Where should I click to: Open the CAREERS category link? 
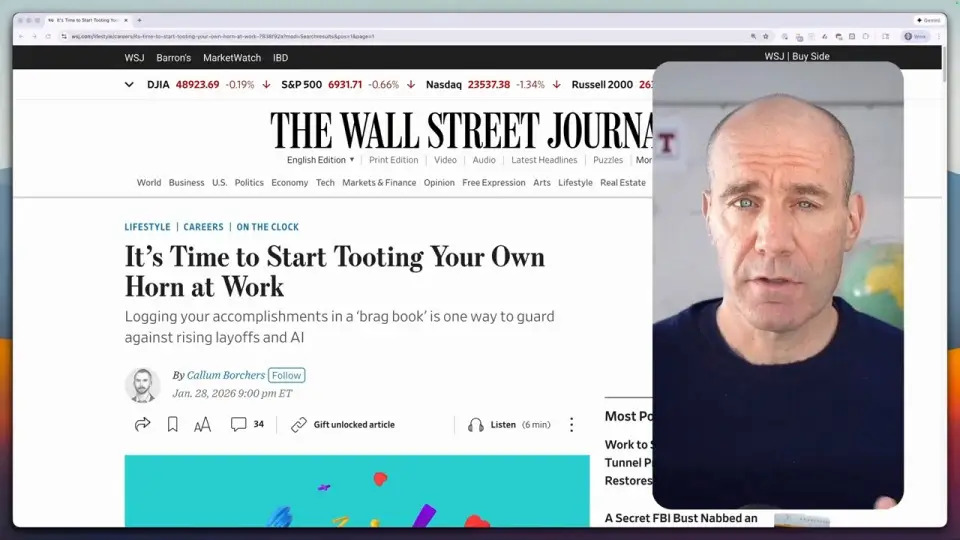click(203, 227)
